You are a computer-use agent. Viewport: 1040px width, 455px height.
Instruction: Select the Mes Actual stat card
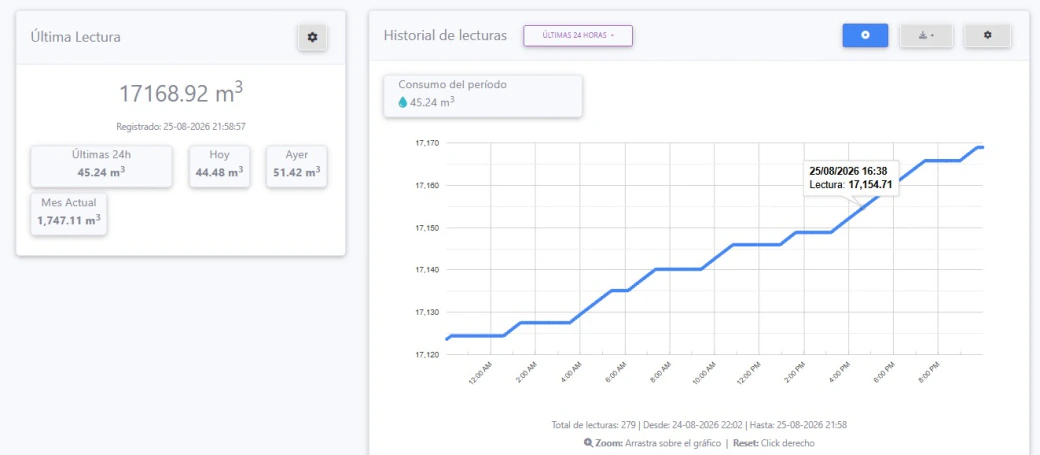(69, 214)
